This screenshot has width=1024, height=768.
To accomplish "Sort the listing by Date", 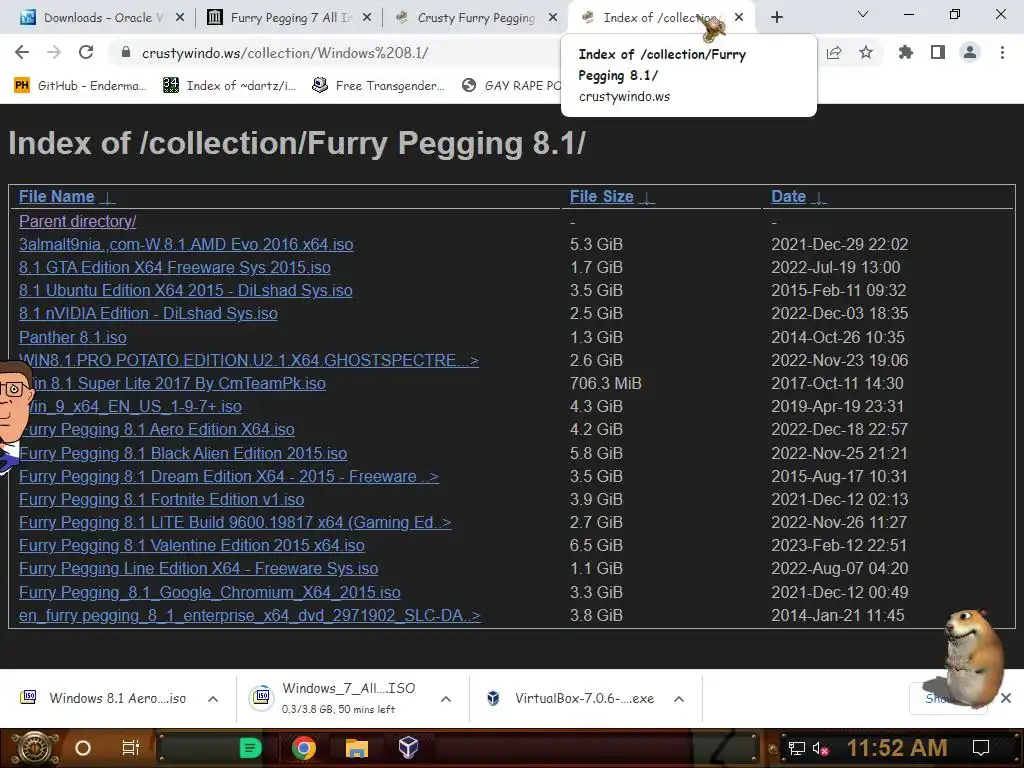I will (788, 197).
